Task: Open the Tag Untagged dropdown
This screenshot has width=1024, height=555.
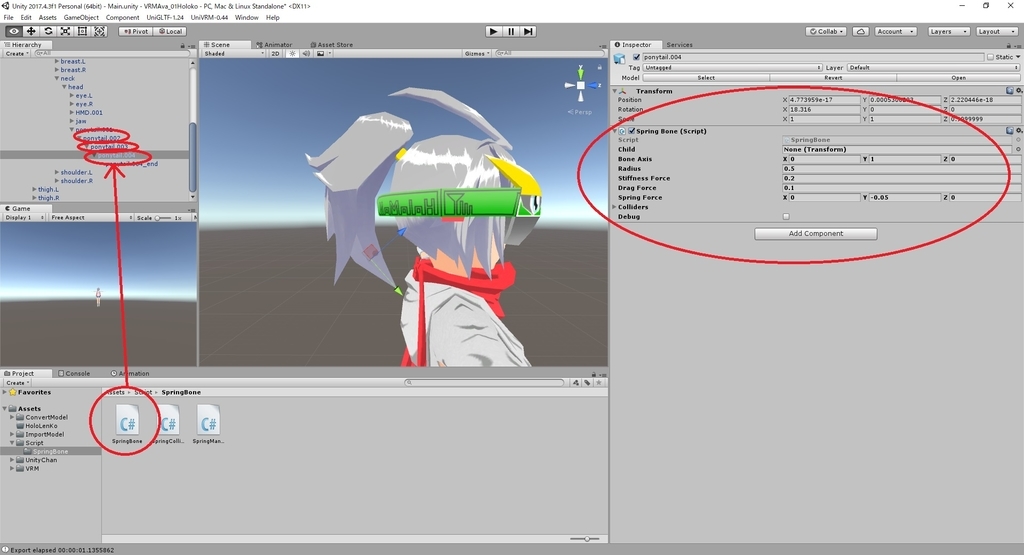Action: click(732, 67)
